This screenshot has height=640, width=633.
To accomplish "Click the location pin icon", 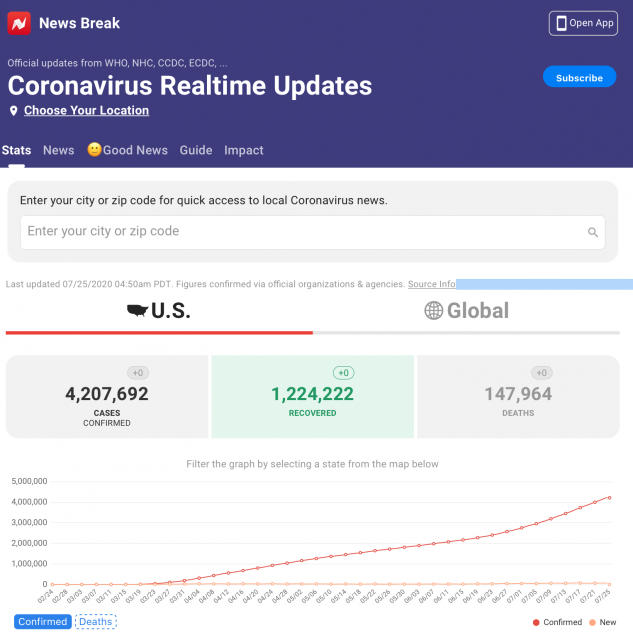I will coord(14,111).
